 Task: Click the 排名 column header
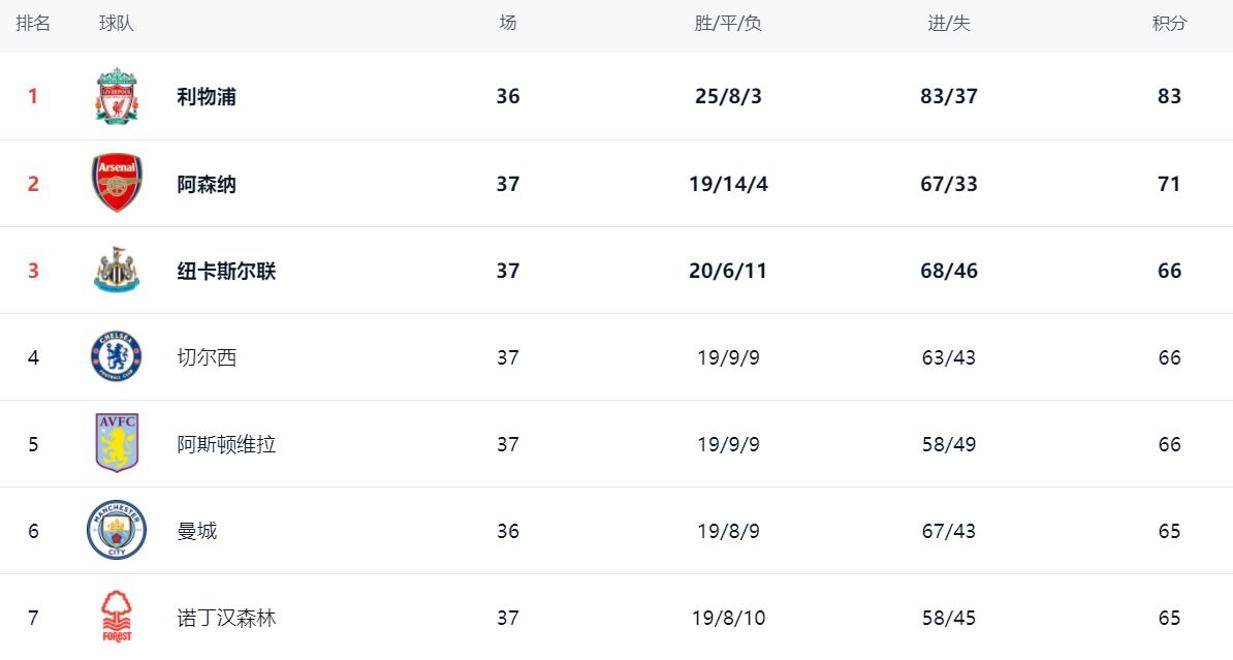click(33, 23)
